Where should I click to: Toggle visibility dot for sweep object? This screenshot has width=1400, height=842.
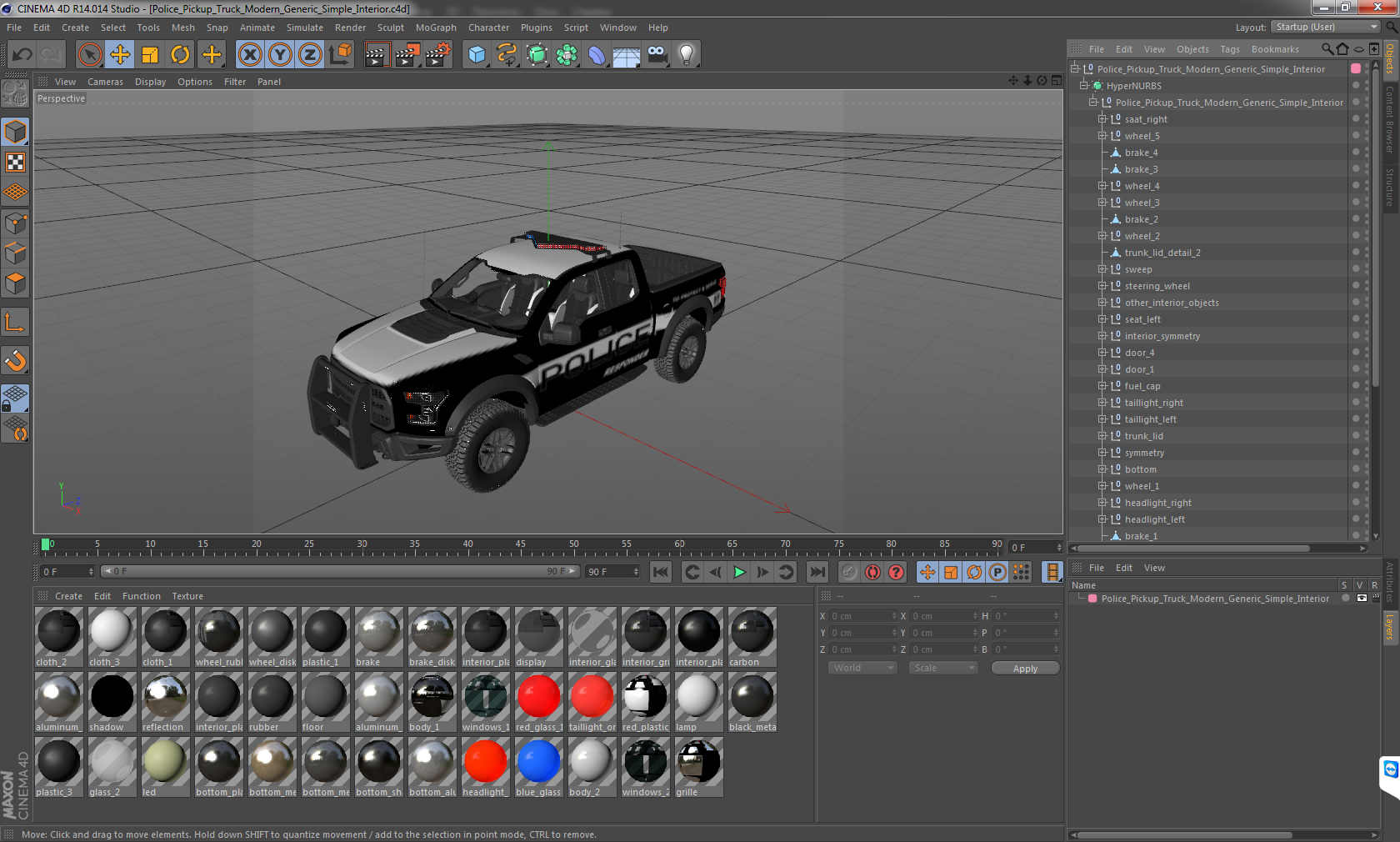pyautogui.click(x=1356, y=268)
